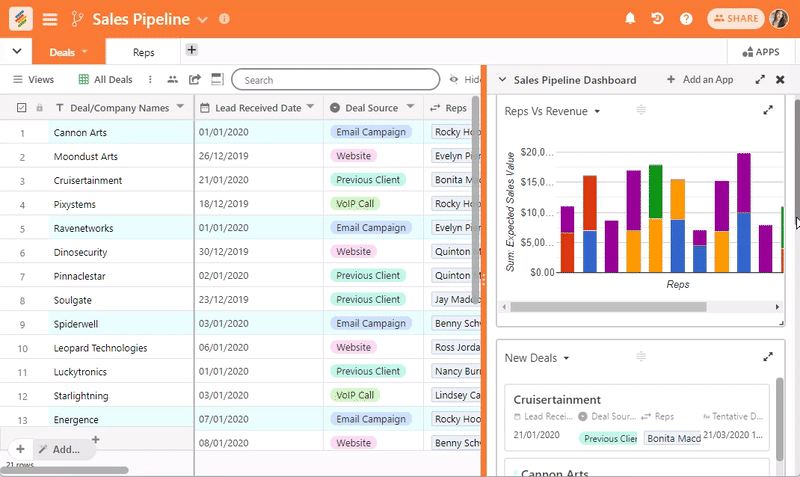
Task: Open the Cruisertainment deal card
Action: click(637, 418)
